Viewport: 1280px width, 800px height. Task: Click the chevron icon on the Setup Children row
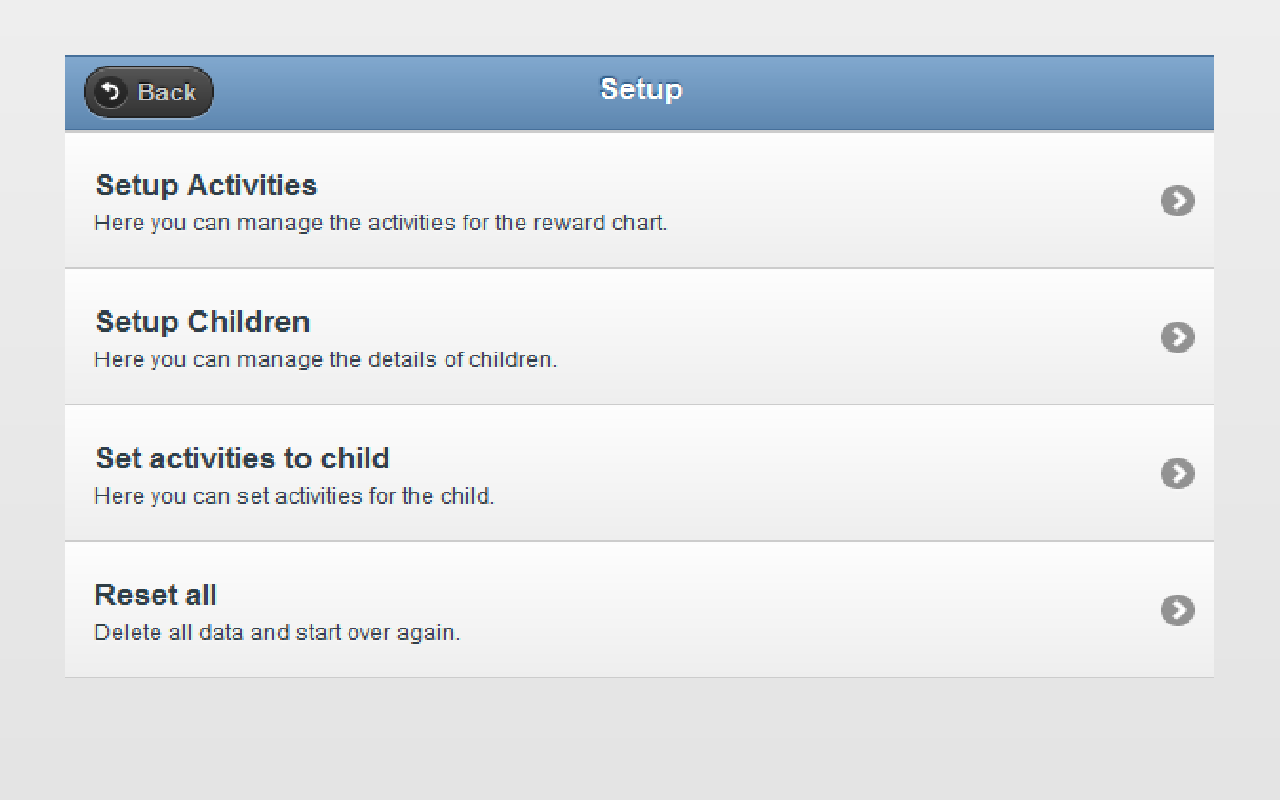tap(1178, 337)
